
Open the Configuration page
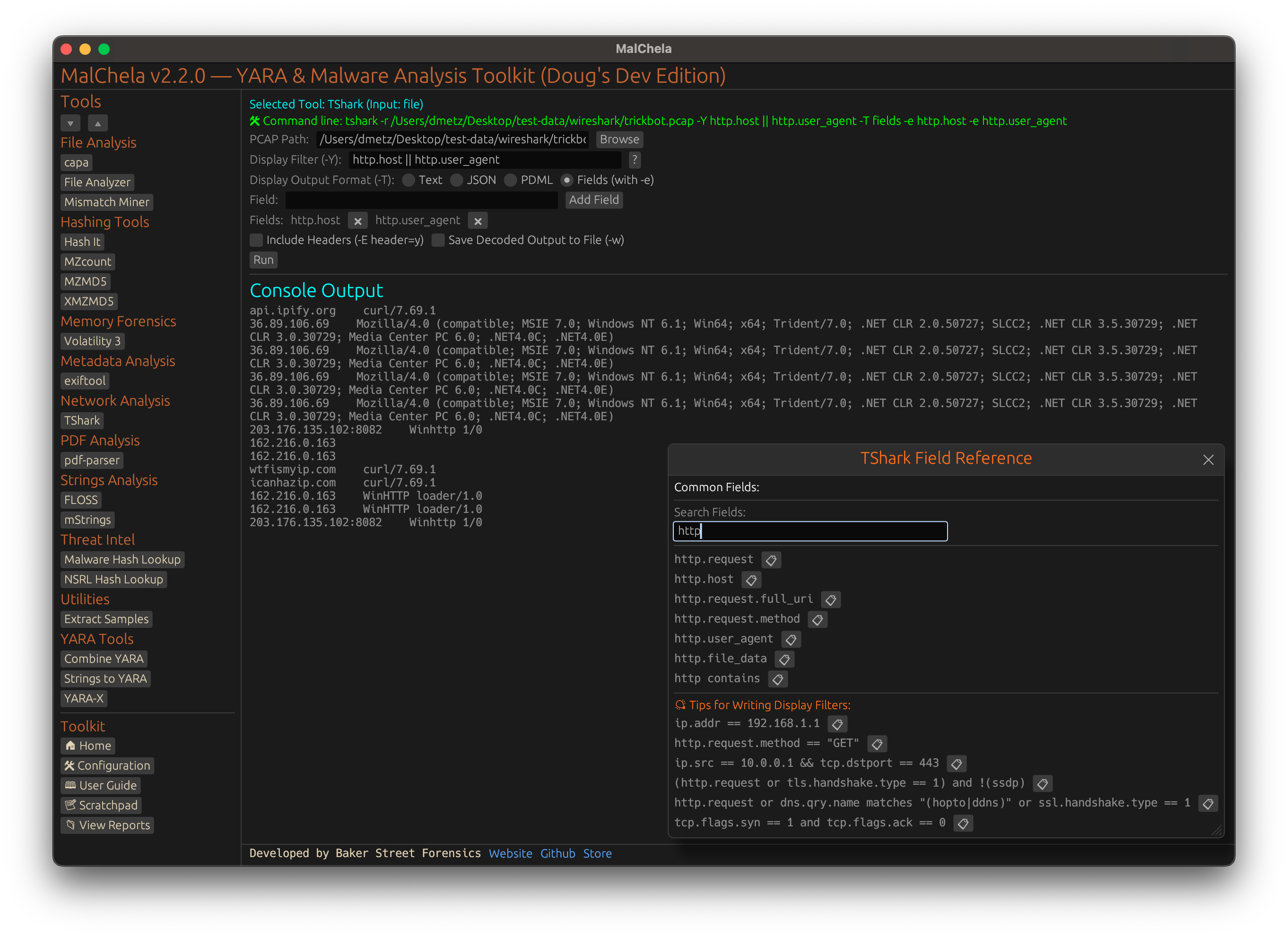point(107,766)
